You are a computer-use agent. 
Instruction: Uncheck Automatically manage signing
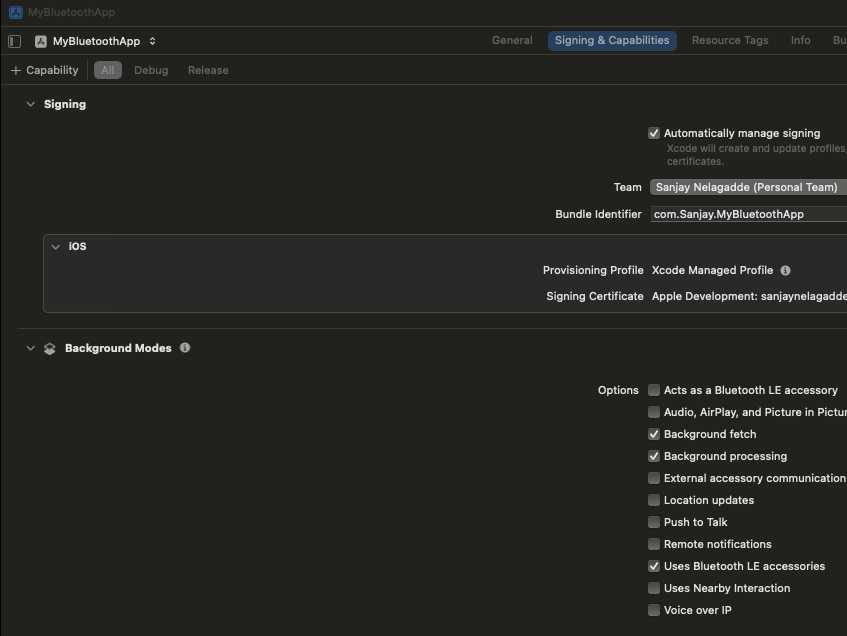pos(654,133)
